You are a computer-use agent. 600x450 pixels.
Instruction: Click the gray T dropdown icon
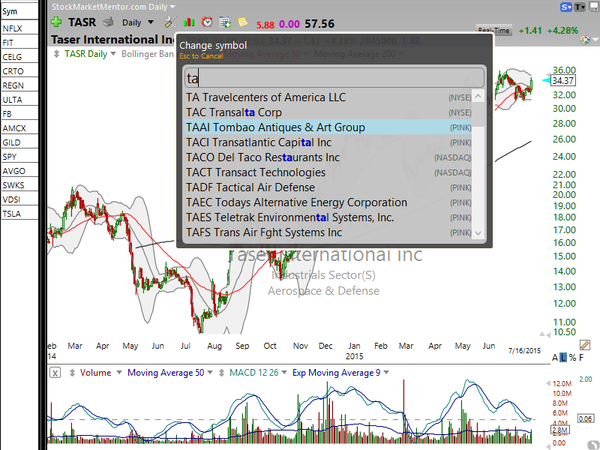point(580,7)
